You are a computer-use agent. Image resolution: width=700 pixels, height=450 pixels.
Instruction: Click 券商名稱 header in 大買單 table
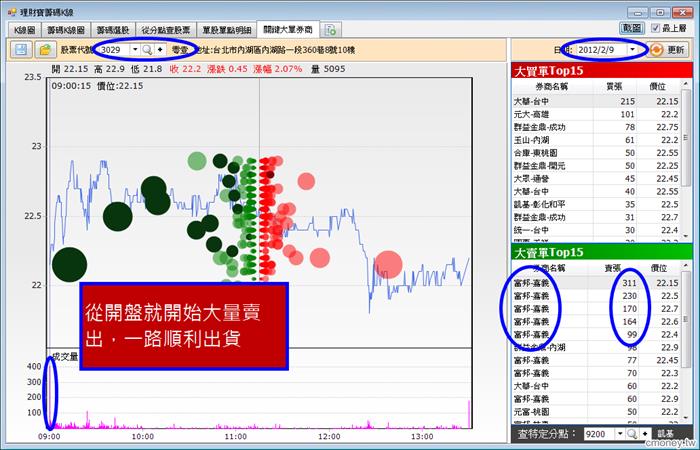[552, 87]
